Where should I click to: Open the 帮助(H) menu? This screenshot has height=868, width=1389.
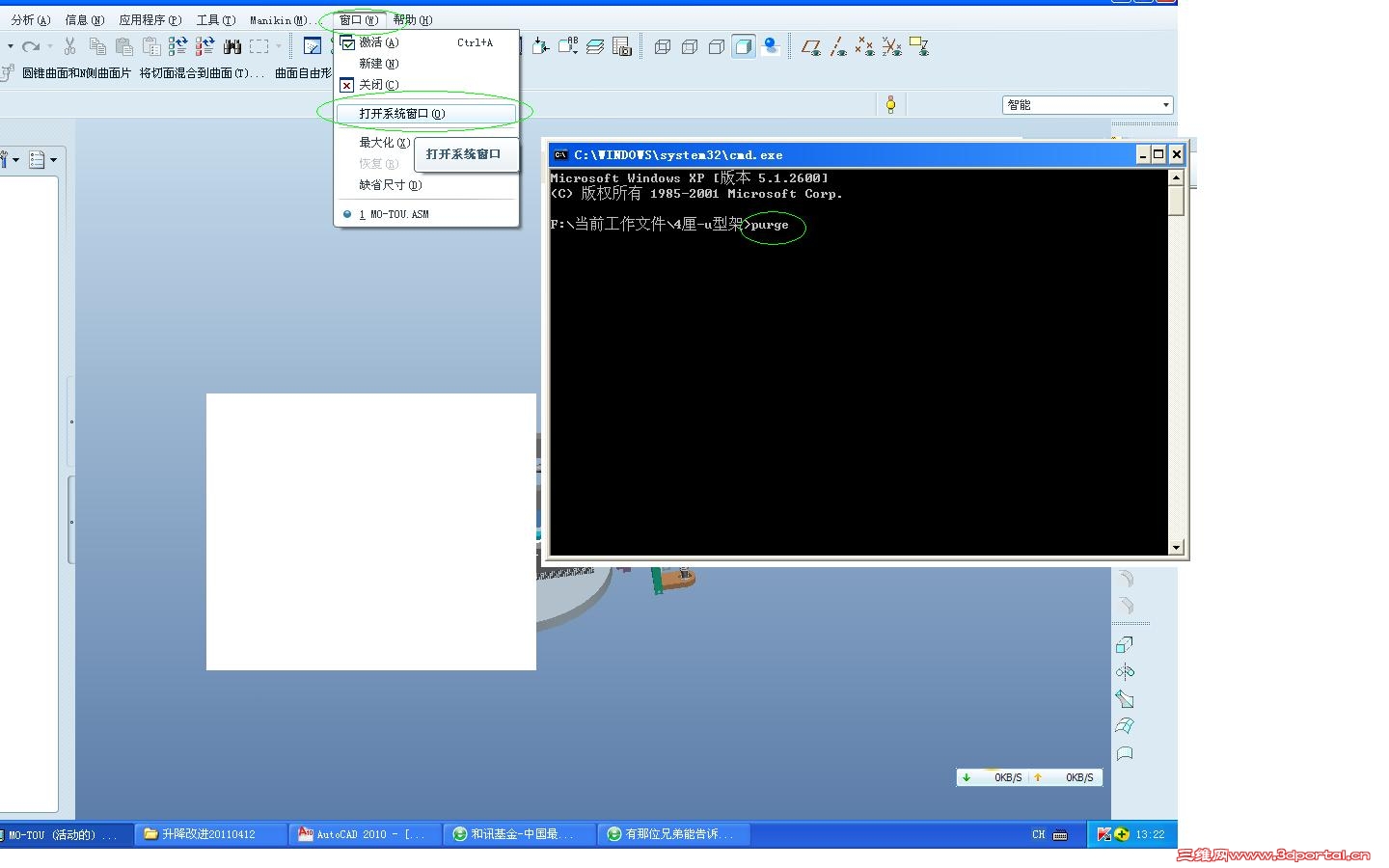[413, 19]
